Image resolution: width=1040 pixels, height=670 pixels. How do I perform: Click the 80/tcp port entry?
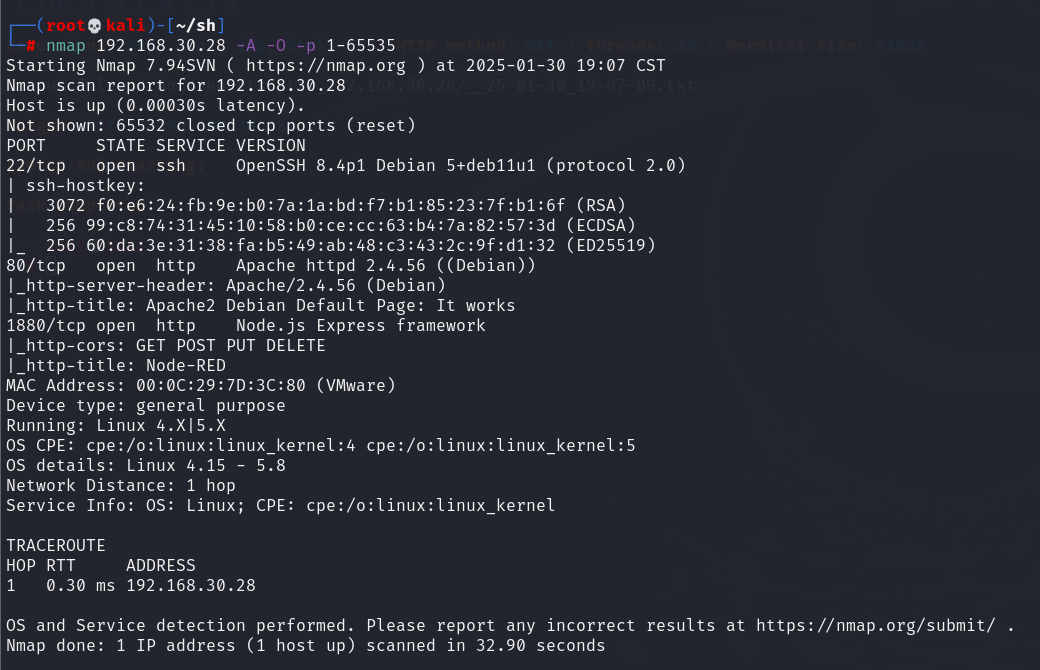(x=36, y=265)
